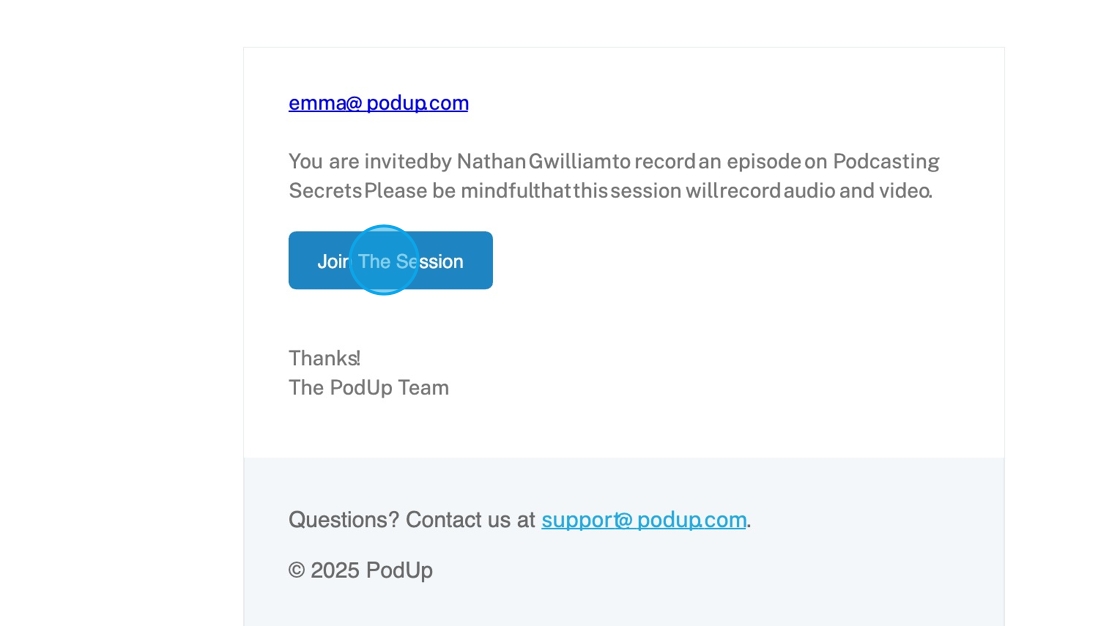The height and width of the screenshot is (626, 1120).
Task: Select the Podcasting text in the invitation
Action: pyautogui.click(x=886, y=162)
